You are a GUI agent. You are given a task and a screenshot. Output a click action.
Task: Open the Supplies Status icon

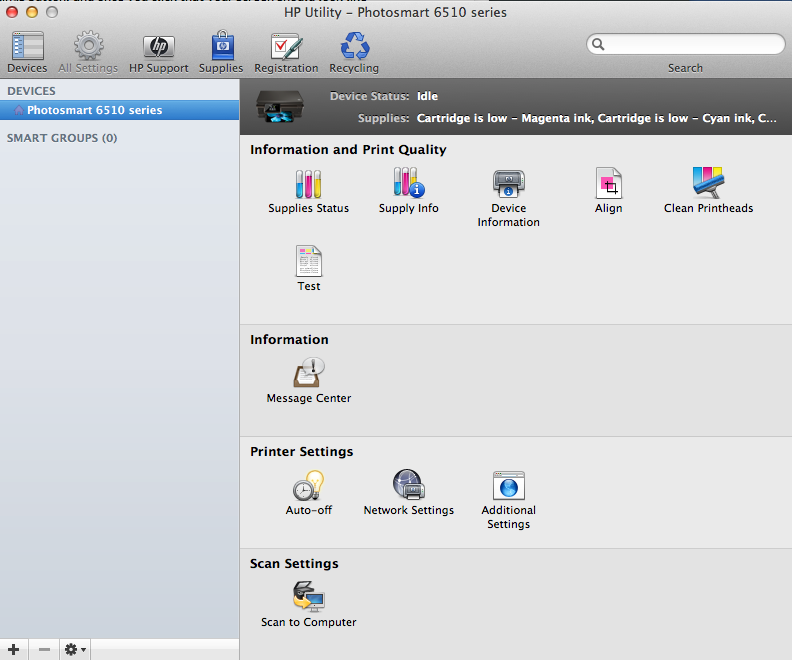coord(308,184)
